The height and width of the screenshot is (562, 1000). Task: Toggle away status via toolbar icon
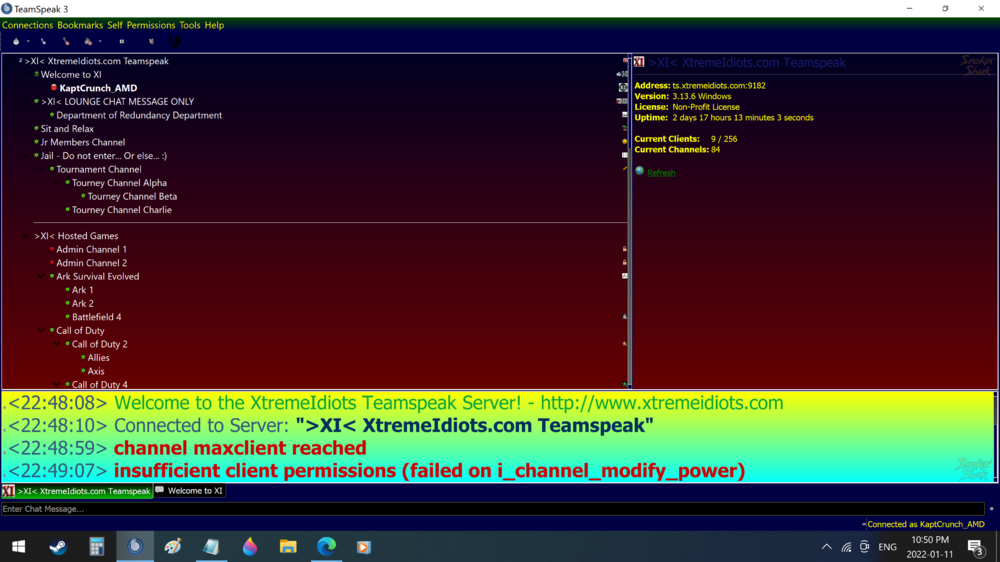coord(88,42)
